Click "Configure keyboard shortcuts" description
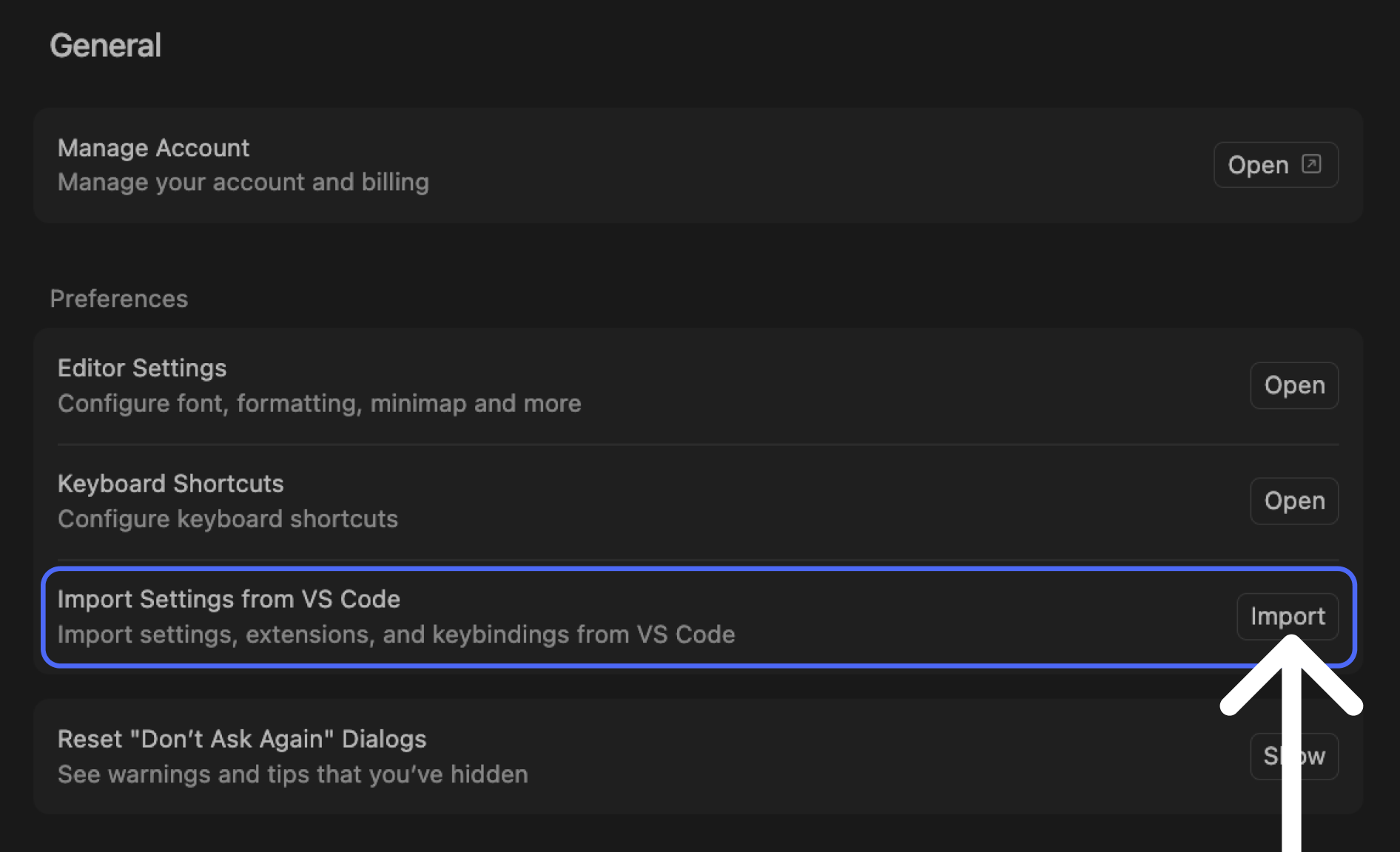The height and width of the screenshot is (852, 1400). coord(227,519)
